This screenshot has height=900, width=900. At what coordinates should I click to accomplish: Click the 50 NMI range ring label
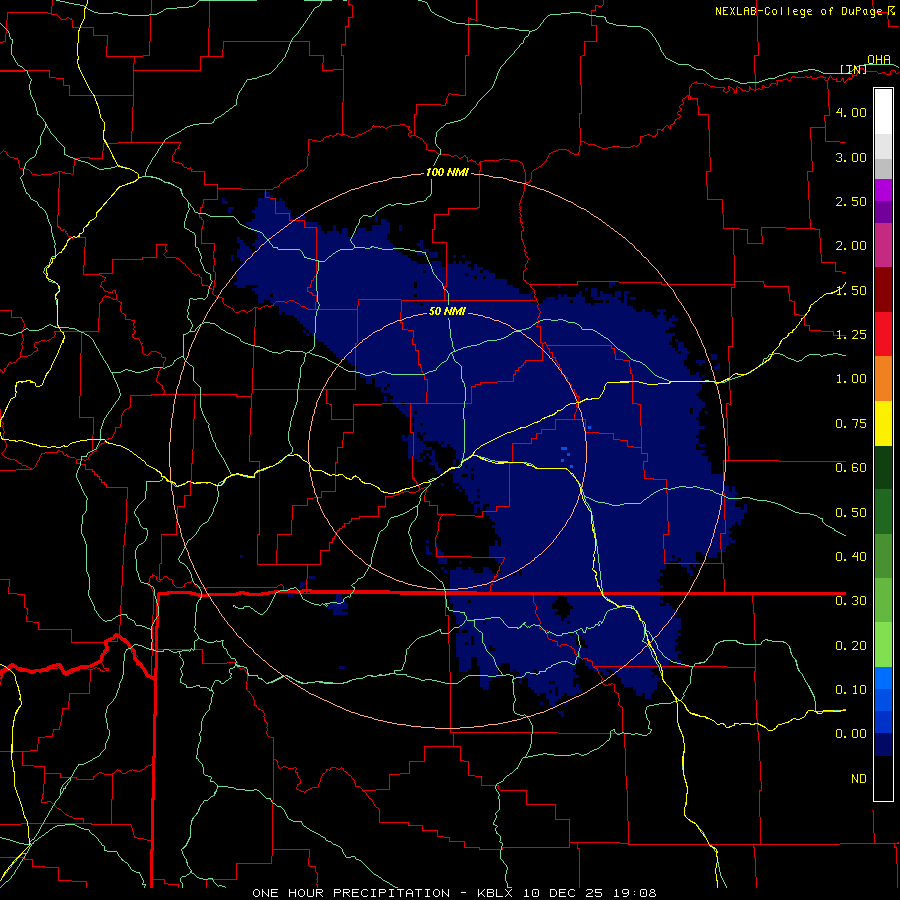(x=447, y=312)
